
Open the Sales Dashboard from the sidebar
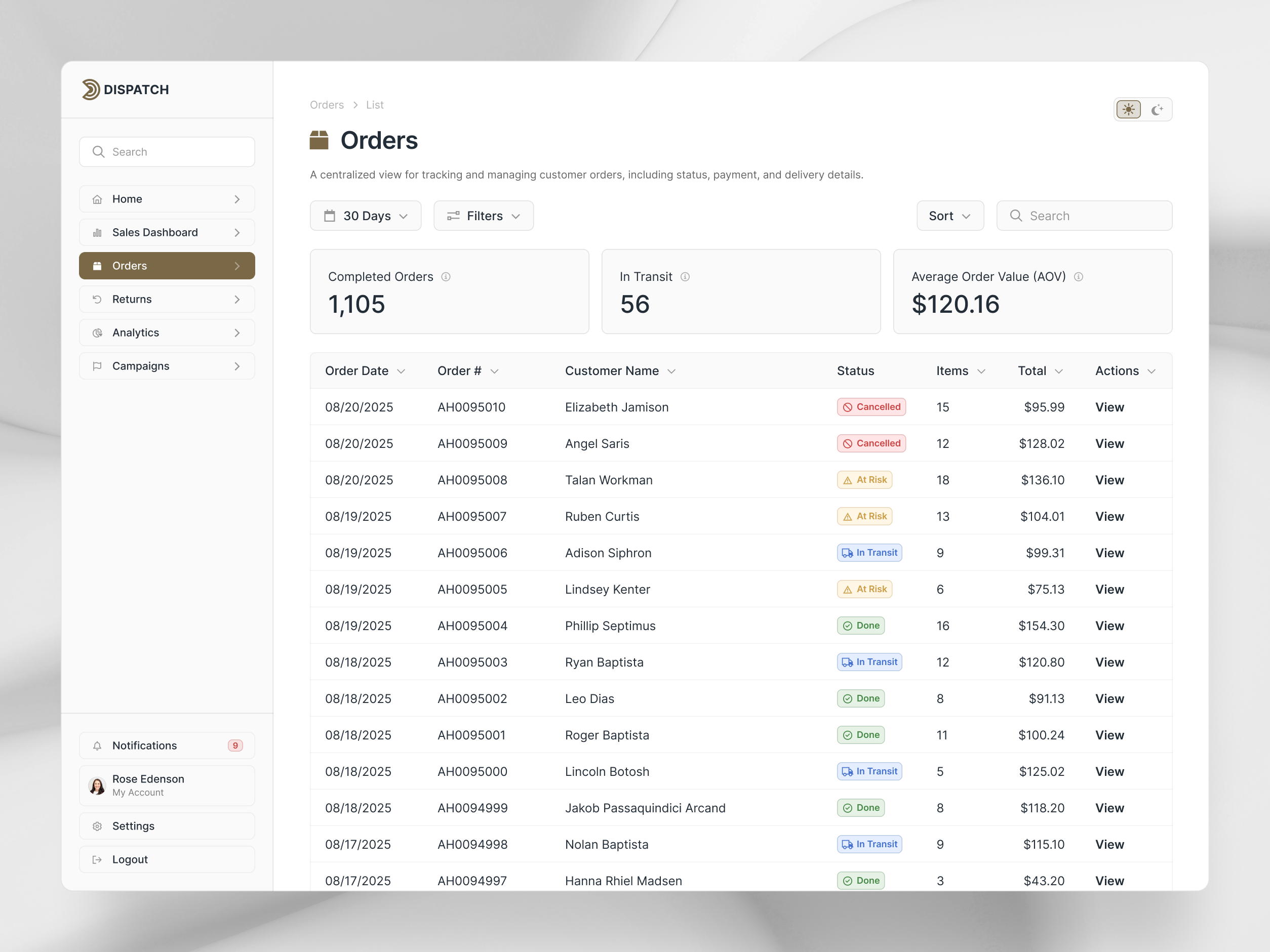pos(155,232)
